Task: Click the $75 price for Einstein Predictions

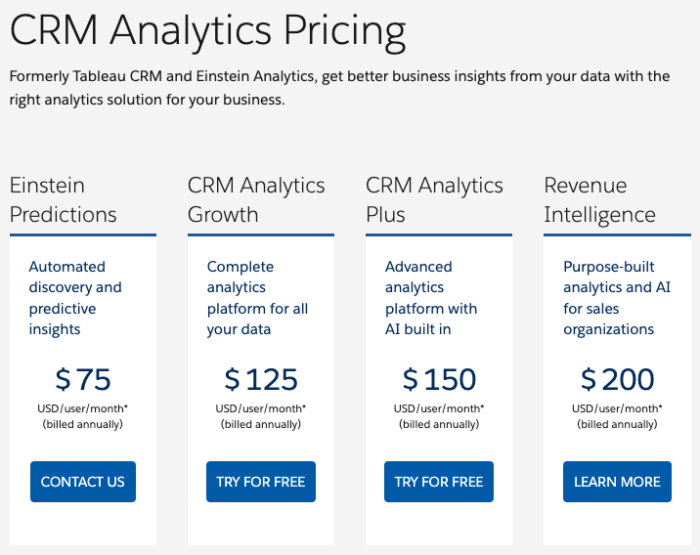Action: coord(83,379)
